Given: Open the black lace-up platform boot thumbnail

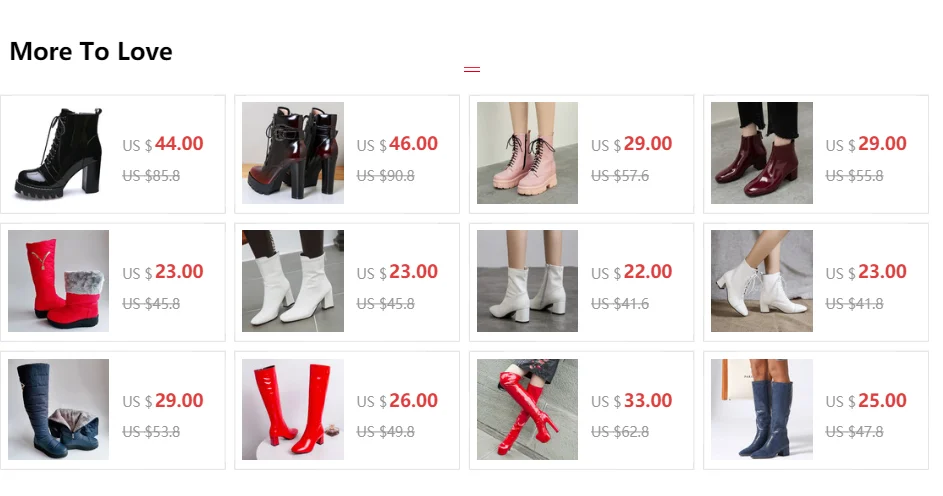Looking at the screenshot, I should click(58, 153).
